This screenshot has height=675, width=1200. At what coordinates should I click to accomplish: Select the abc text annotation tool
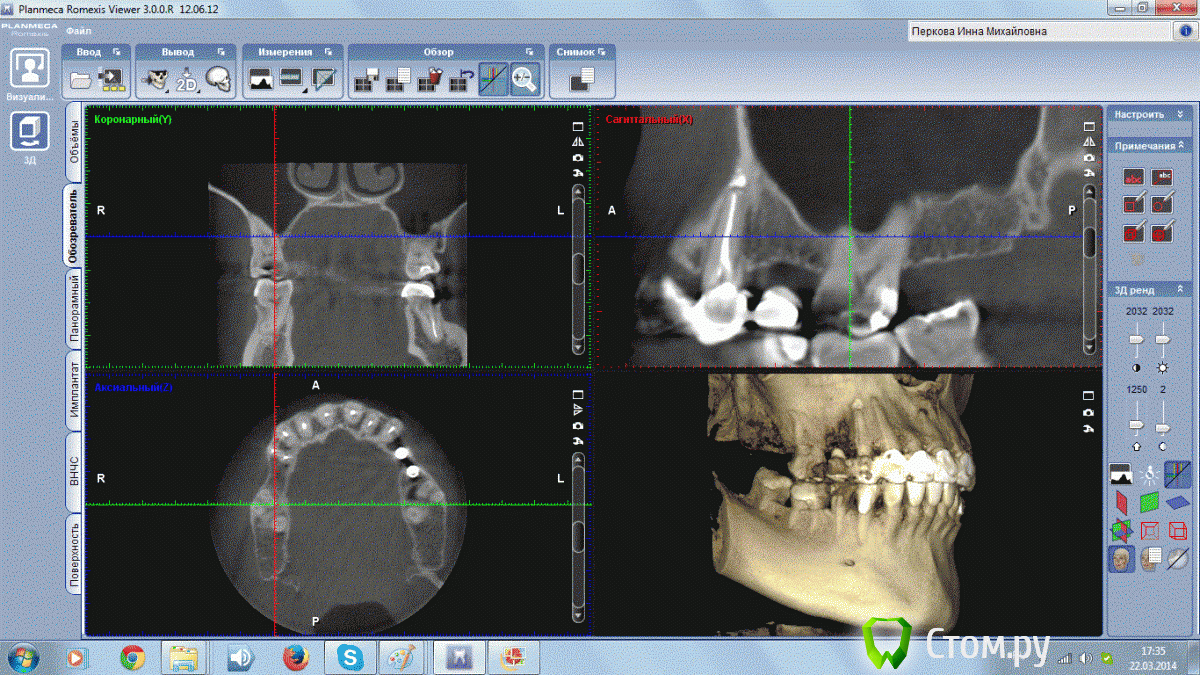click(x=1135, y=178)
